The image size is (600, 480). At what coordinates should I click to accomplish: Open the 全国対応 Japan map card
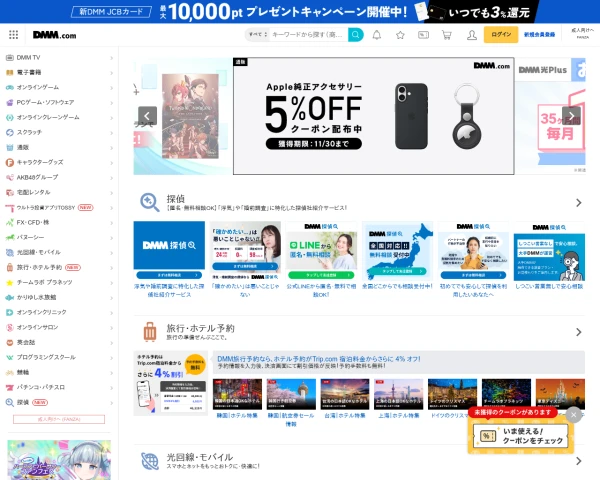pyautogui.click(x=397, y=251)
